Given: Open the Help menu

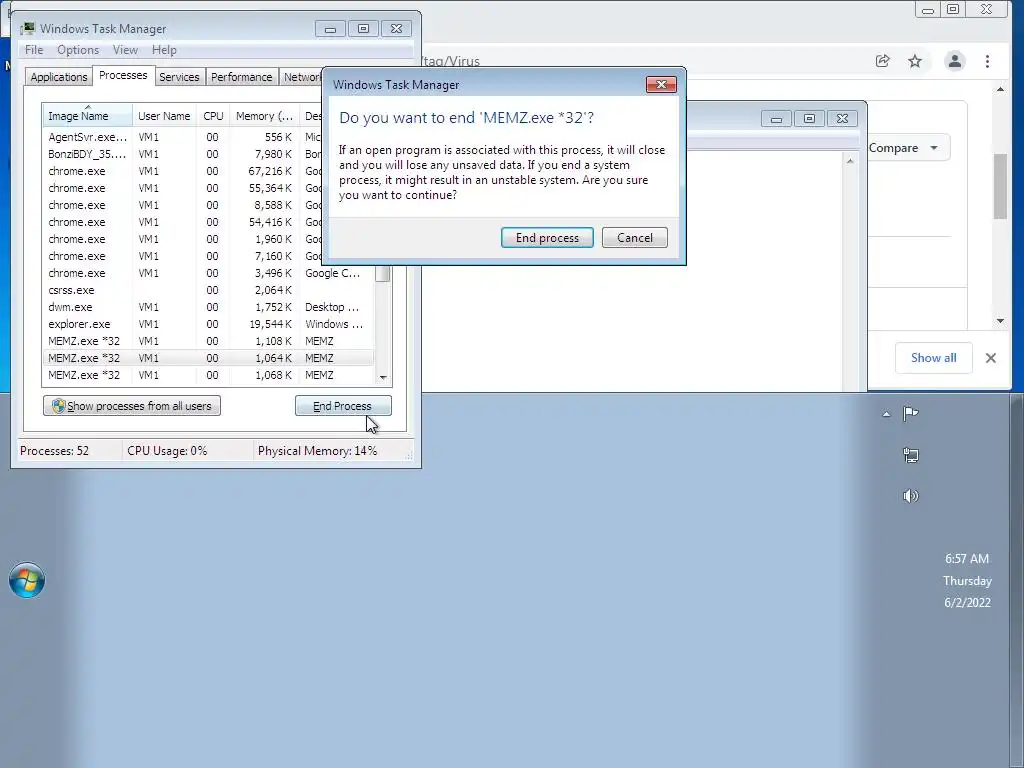Looking at the screenshot, I should (x=164, y=50).
